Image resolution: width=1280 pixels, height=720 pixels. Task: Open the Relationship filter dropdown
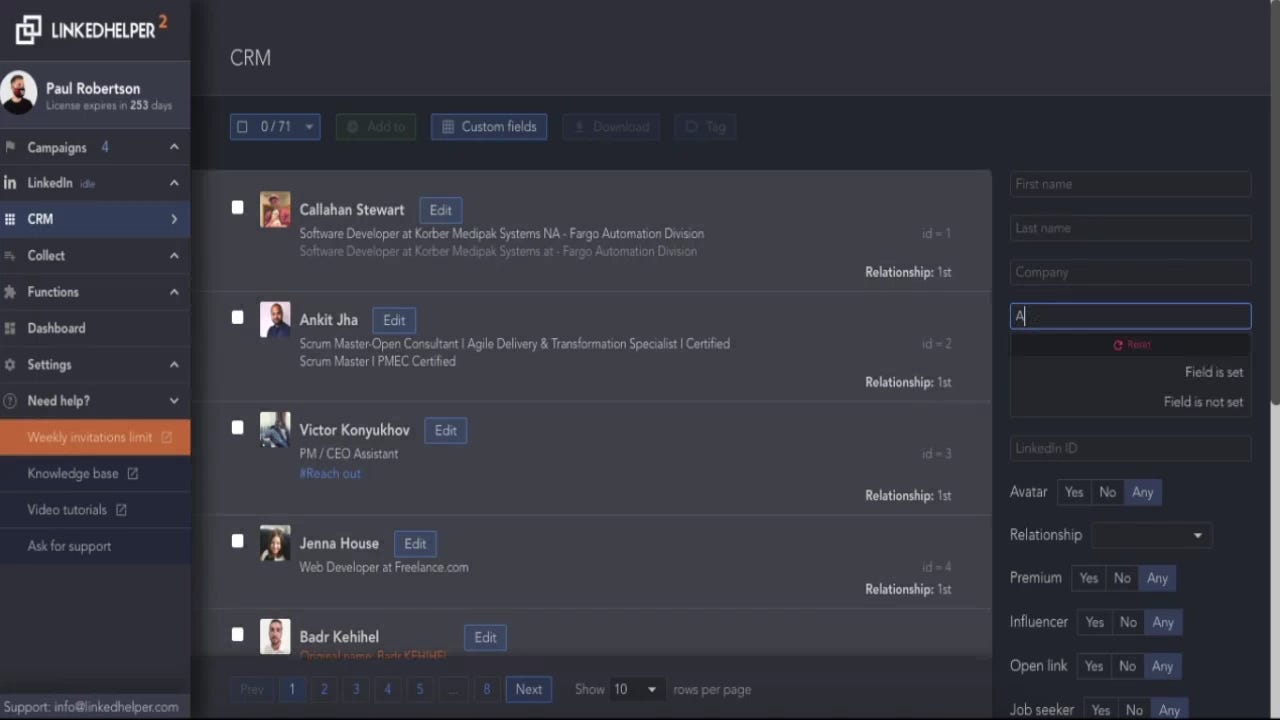pos(1151,535)
